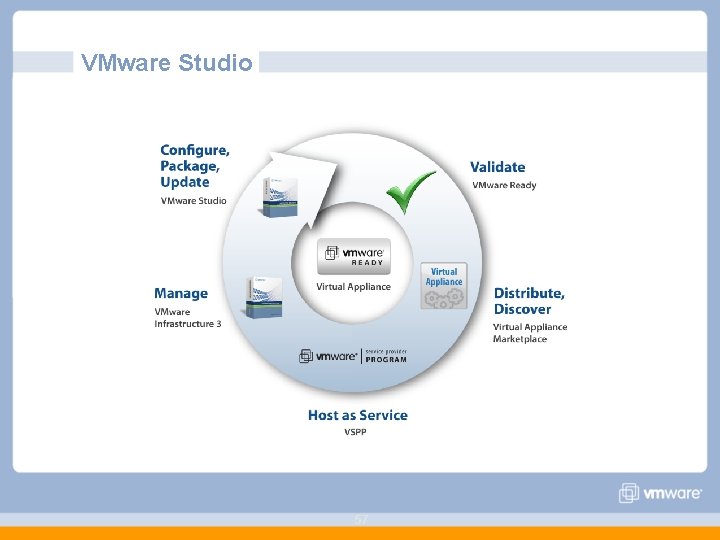Click the 'VSPP' caption text
Screen dimensions: 720x540
tap(355, 432)
